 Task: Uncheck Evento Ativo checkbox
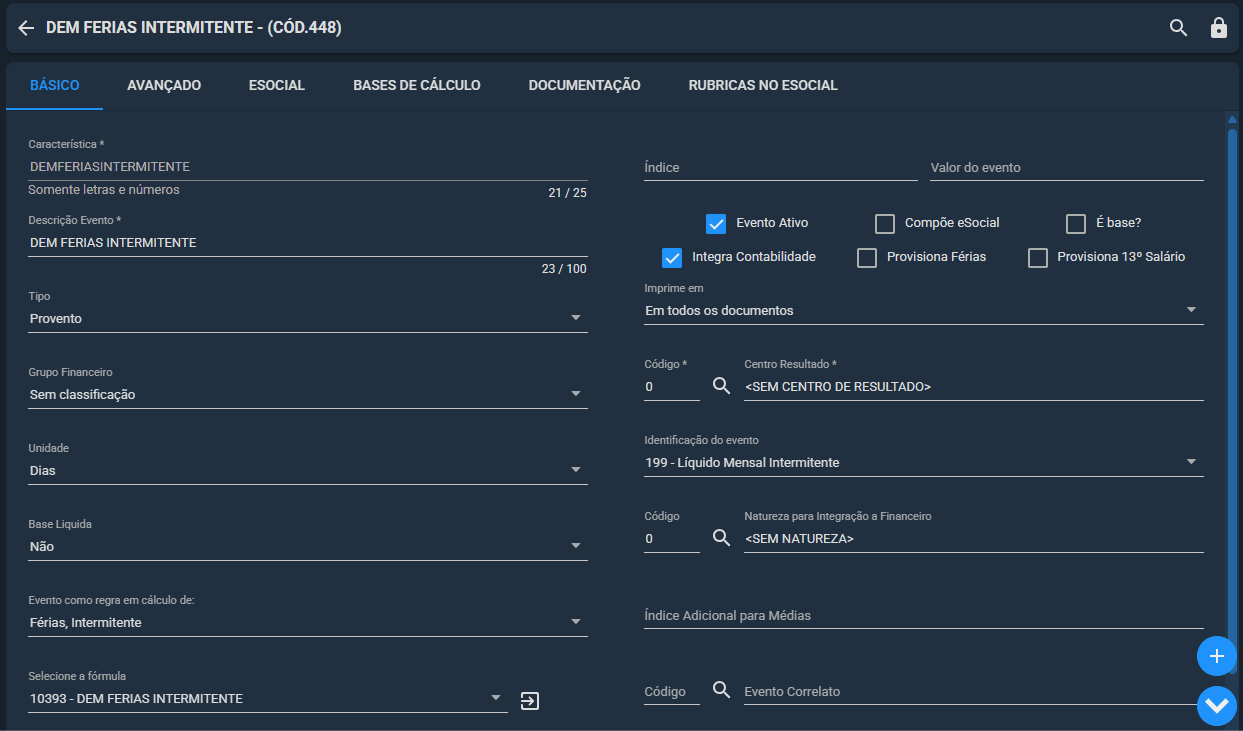click(x=715, y=223)
